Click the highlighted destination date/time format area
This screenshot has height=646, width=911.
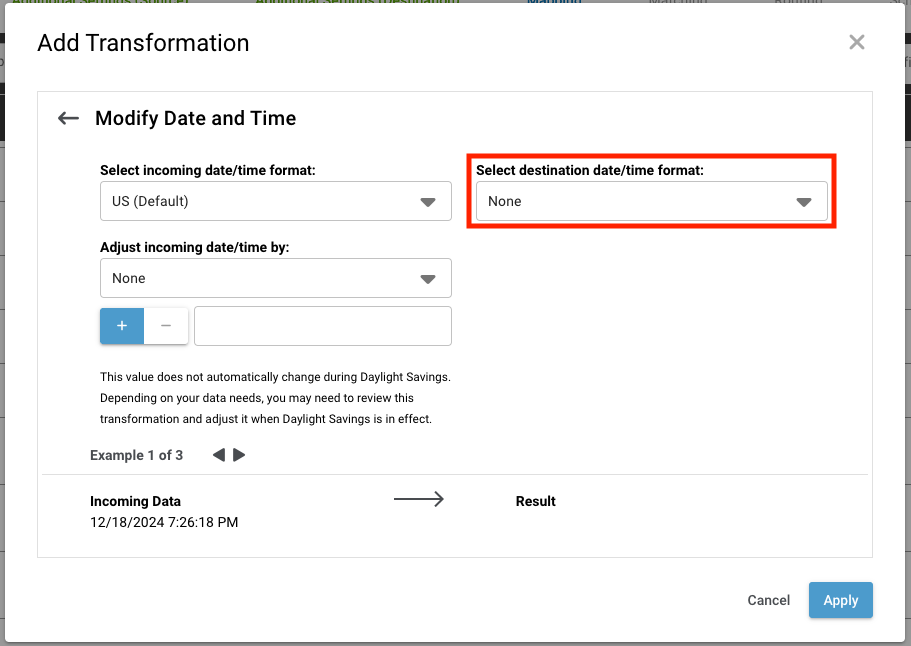[651, 190]
